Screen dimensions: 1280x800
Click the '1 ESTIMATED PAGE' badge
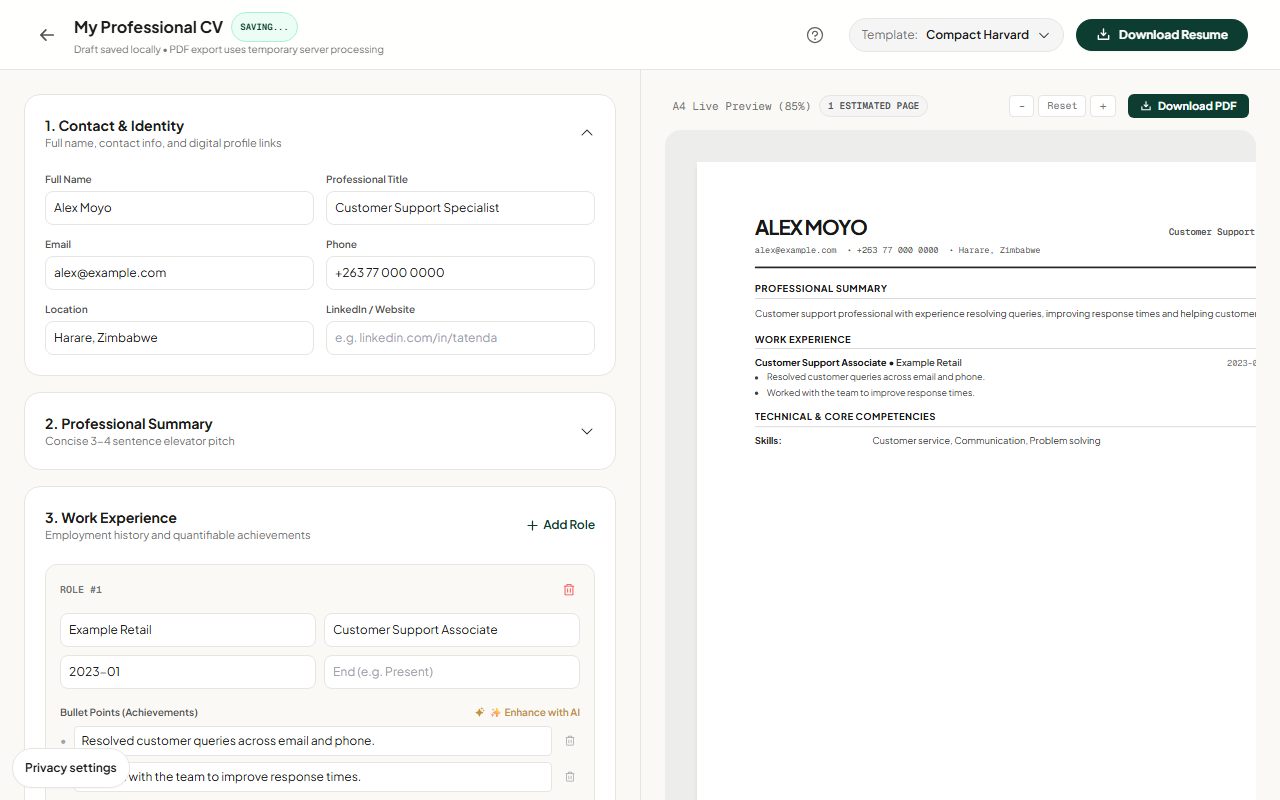(873, 106)
